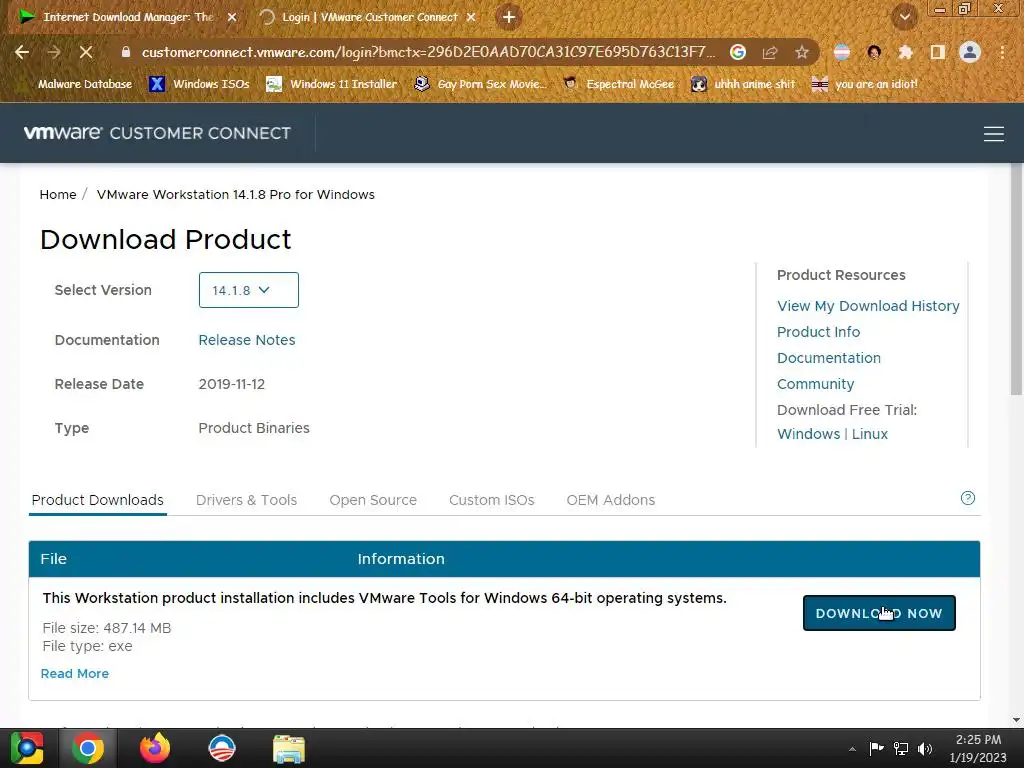The image size is (1024, 768).
Task: Click the VMware Customer Connect logo
Action: 157,133
